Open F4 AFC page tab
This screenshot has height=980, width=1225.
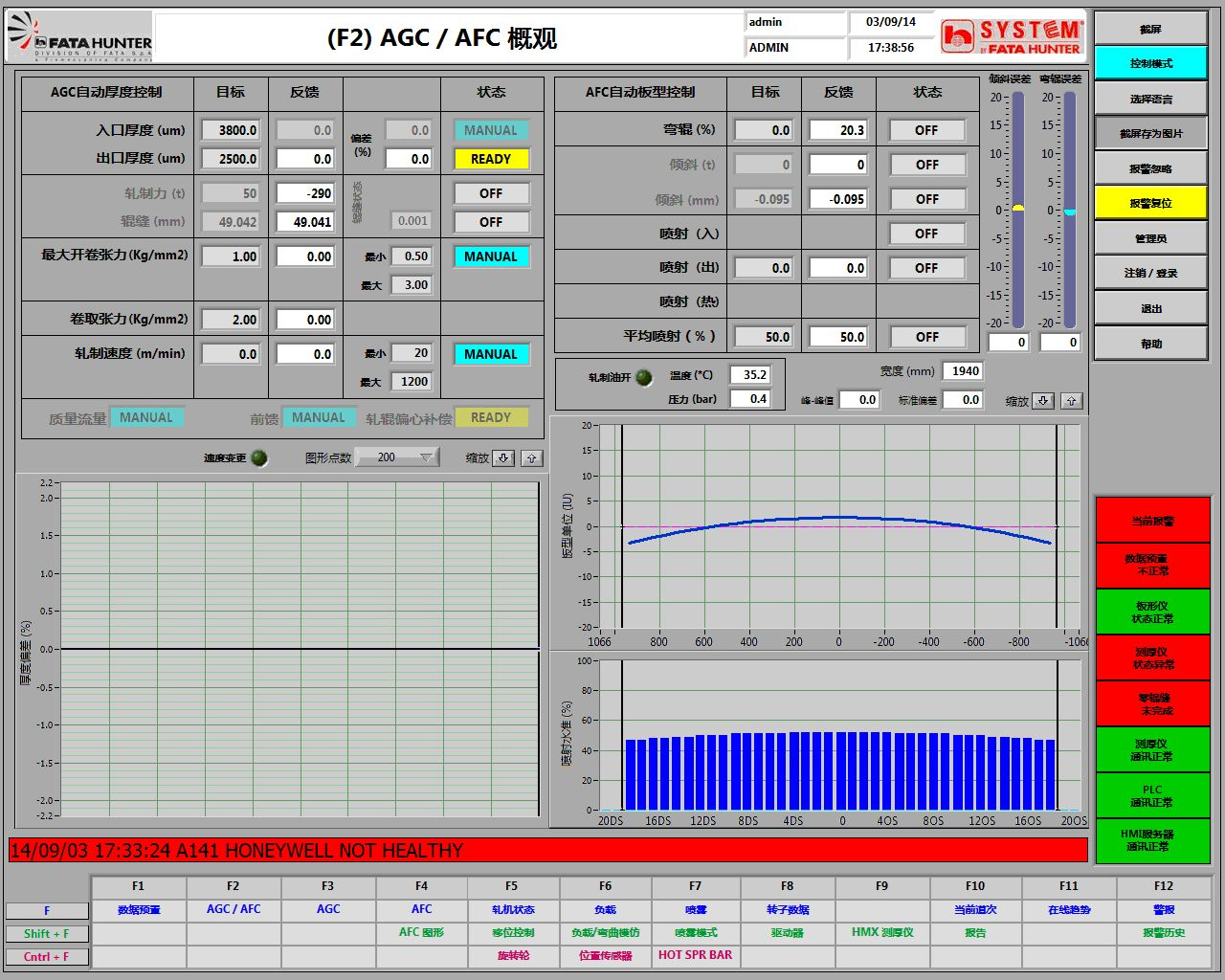coord(421,909)
